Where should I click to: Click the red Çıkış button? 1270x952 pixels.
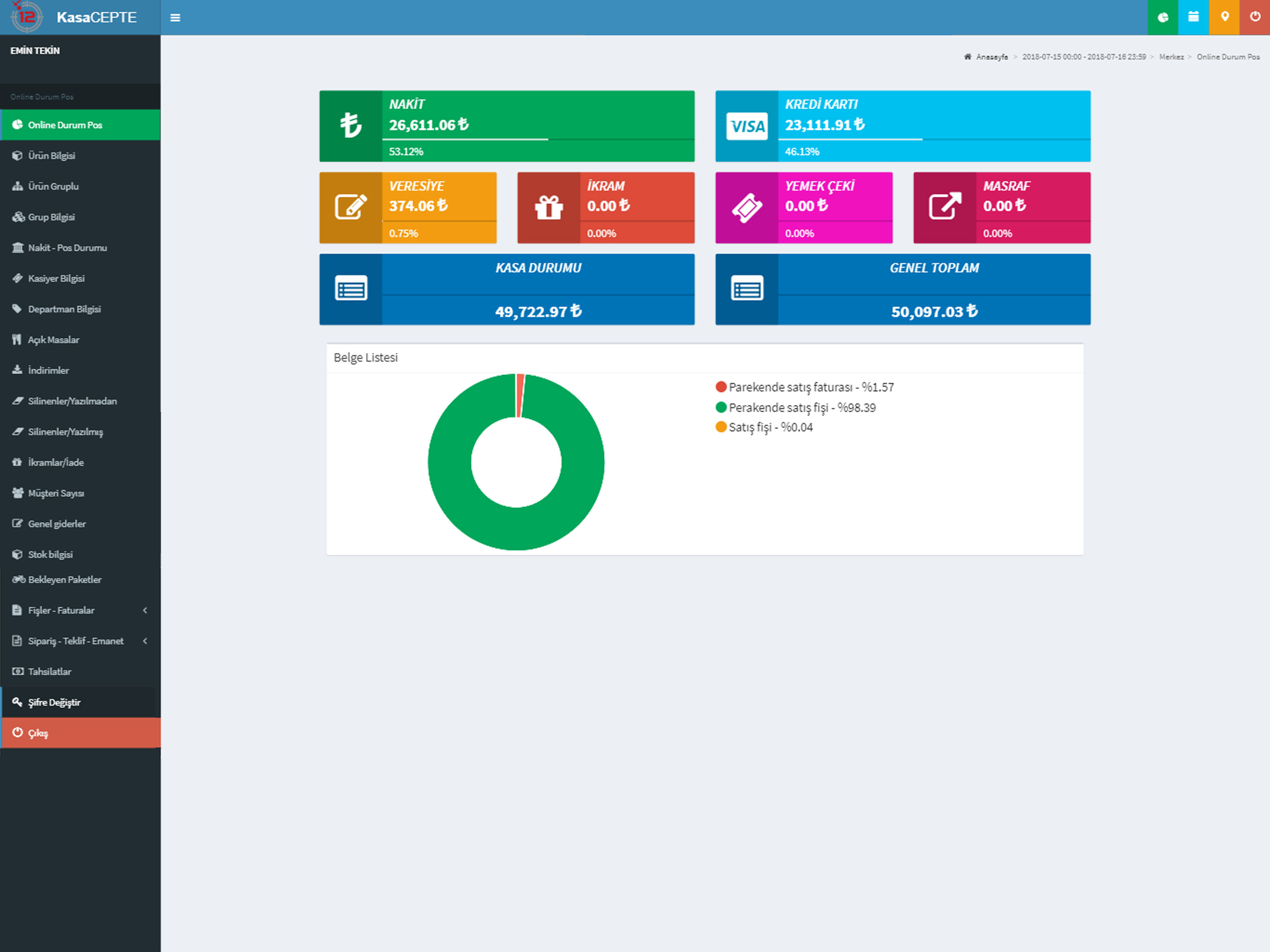tap(80, 733)
